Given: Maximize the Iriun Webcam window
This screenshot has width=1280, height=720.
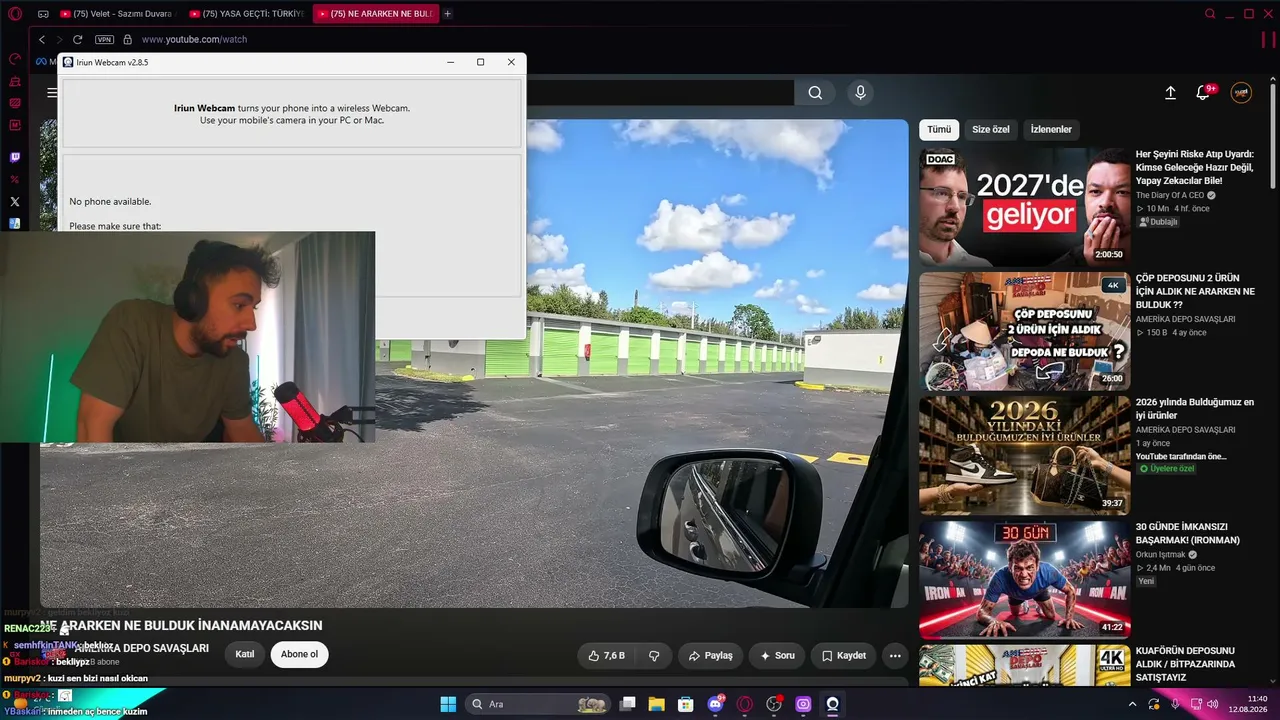Looking at the screenshot, I should (x=481, y=62).
